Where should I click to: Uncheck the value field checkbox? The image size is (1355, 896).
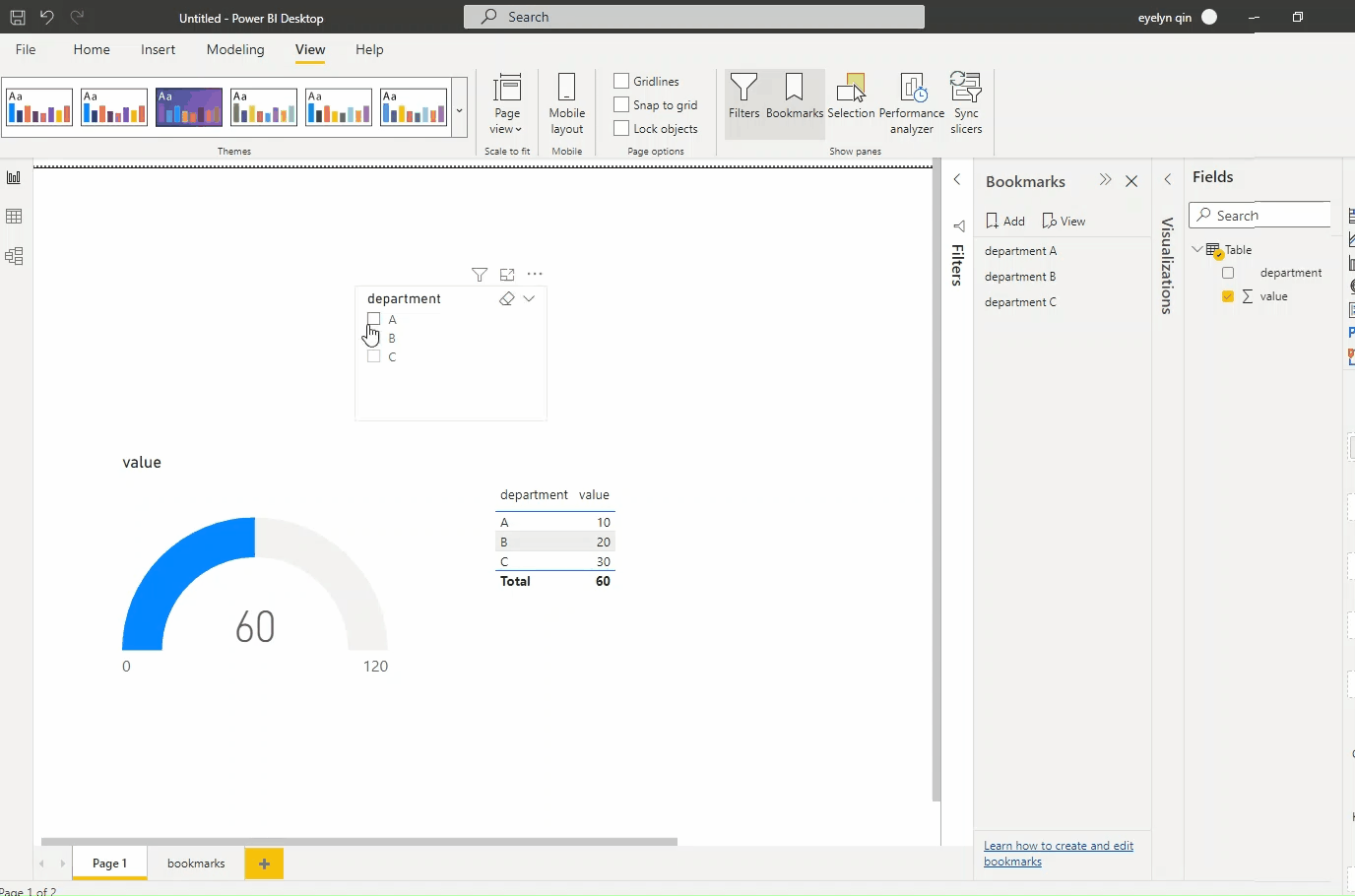(x=1228, y=296)
